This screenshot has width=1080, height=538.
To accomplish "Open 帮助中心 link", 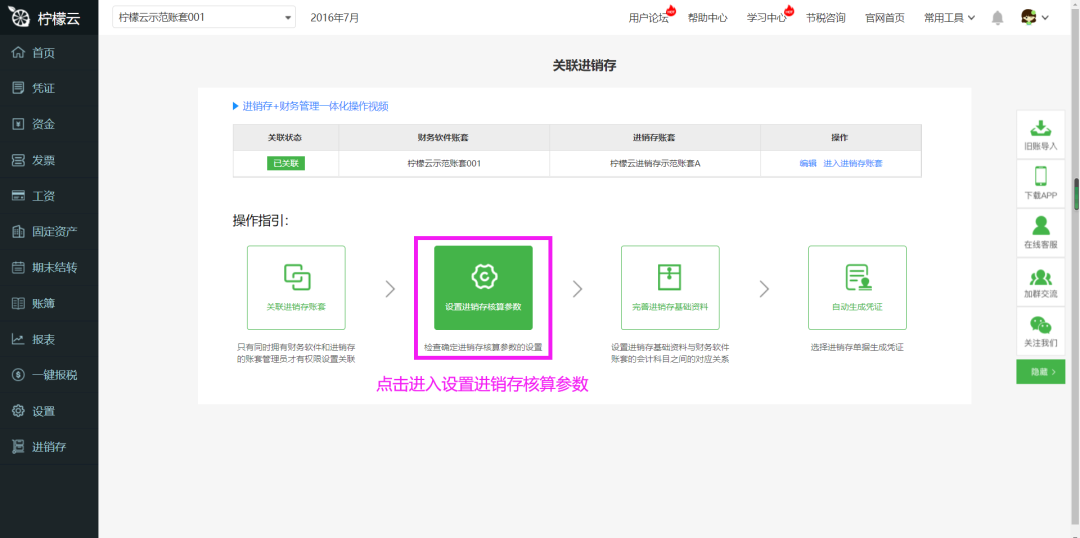I will (707, 18).
